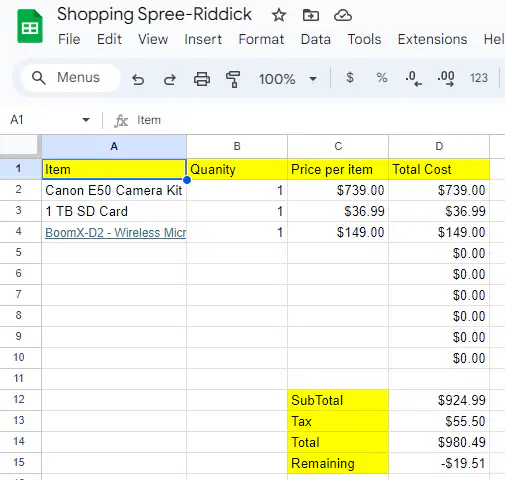Star the Shopping Spree-Riddick document

click(279, 15)
